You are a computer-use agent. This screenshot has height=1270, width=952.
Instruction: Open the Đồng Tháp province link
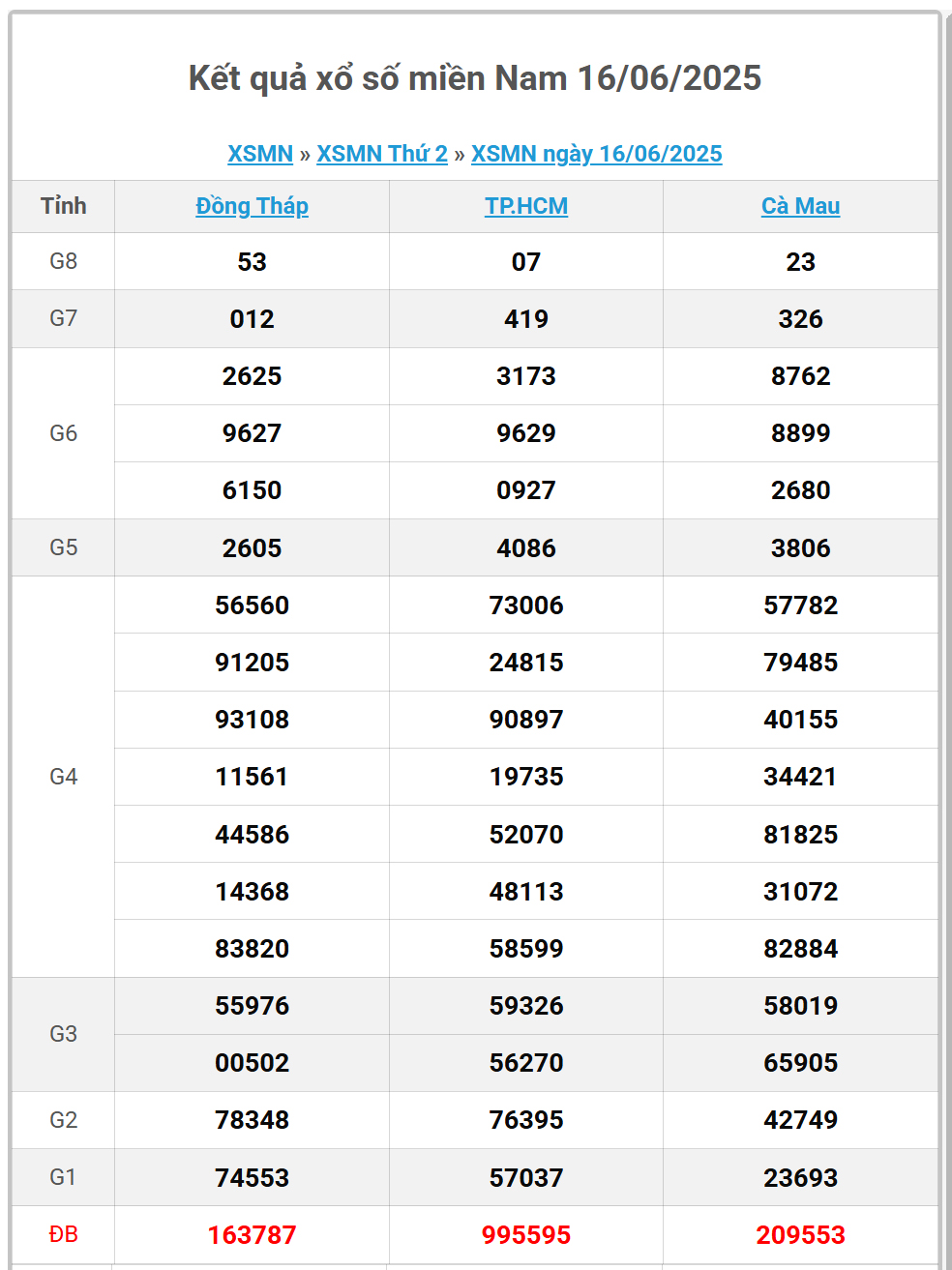[252, 206]
